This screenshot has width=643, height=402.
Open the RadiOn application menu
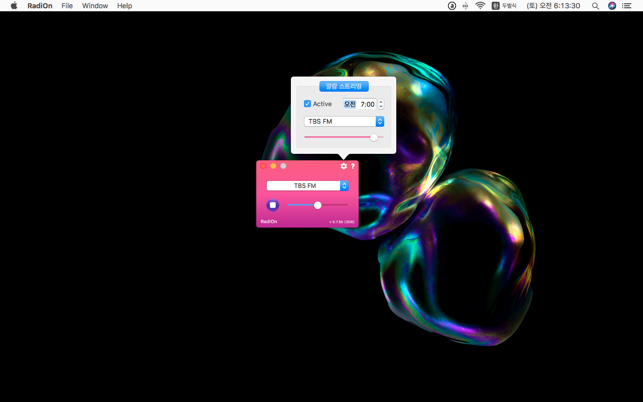tap(40, 6)
